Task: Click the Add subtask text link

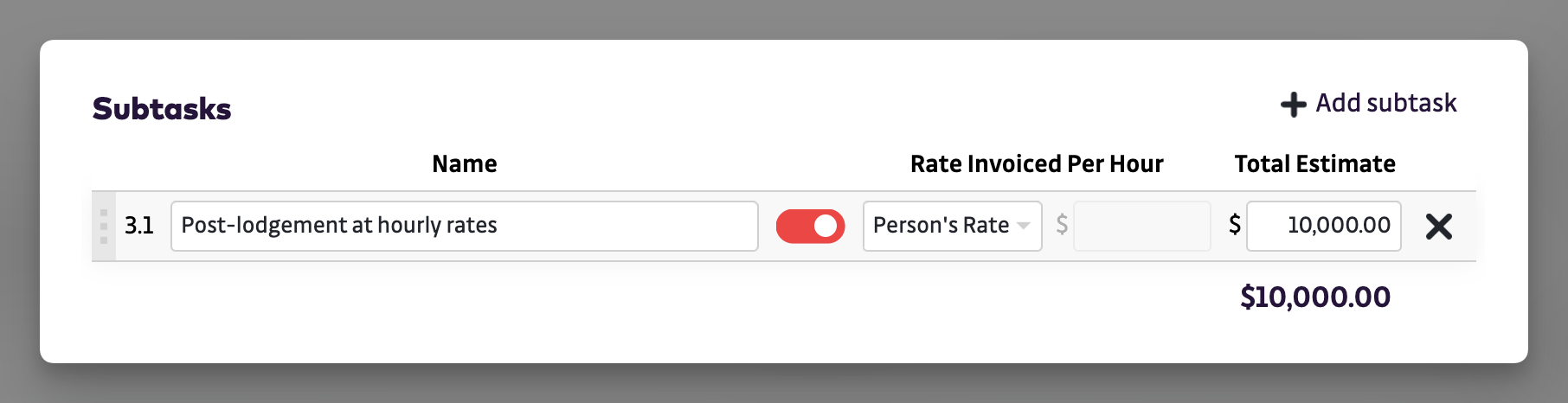Action: click(x=1385, y=104)
